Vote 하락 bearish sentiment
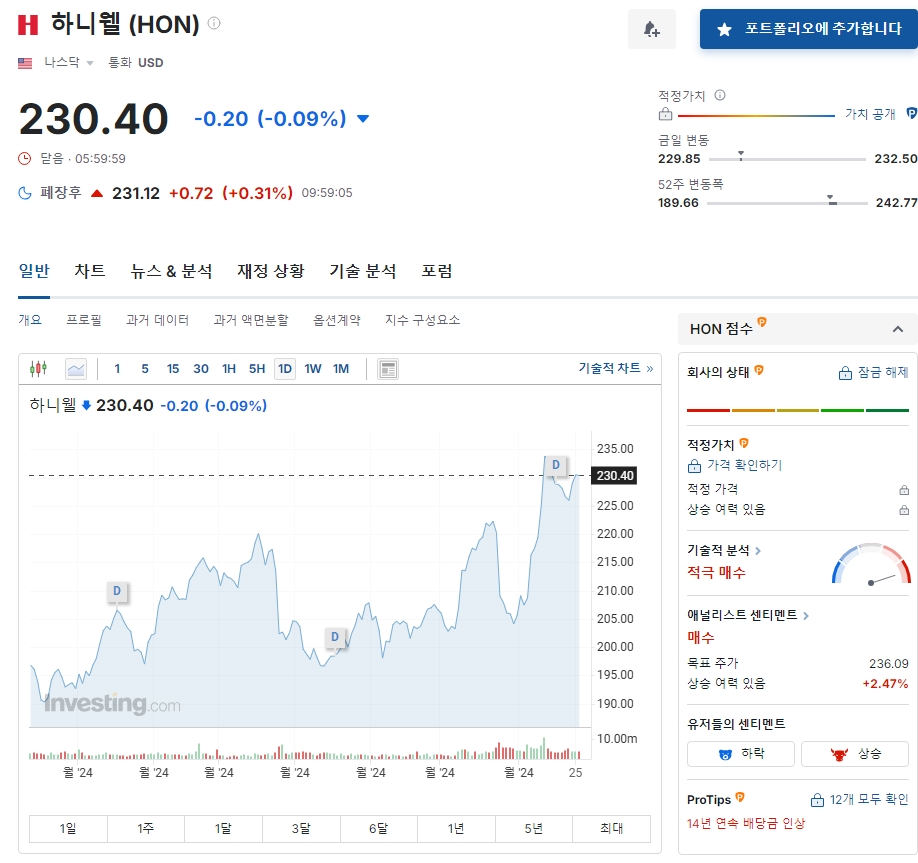The width and height of the screenshot is (918, 863). [x=741, y=754]
